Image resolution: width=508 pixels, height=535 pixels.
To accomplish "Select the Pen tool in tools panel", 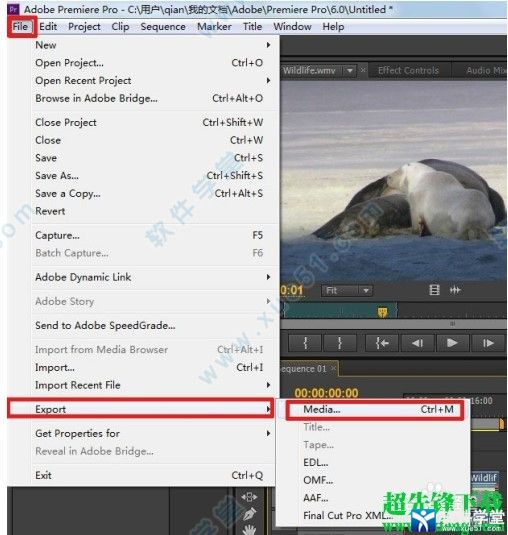I will (x=250, y=514).
